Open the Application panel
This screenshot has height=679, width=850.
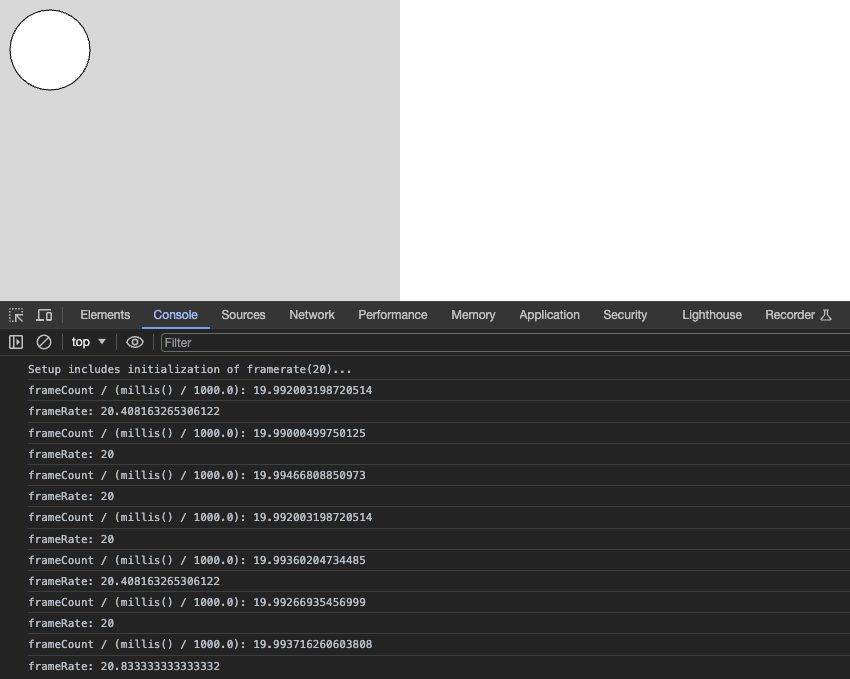[x=549, y=315]
